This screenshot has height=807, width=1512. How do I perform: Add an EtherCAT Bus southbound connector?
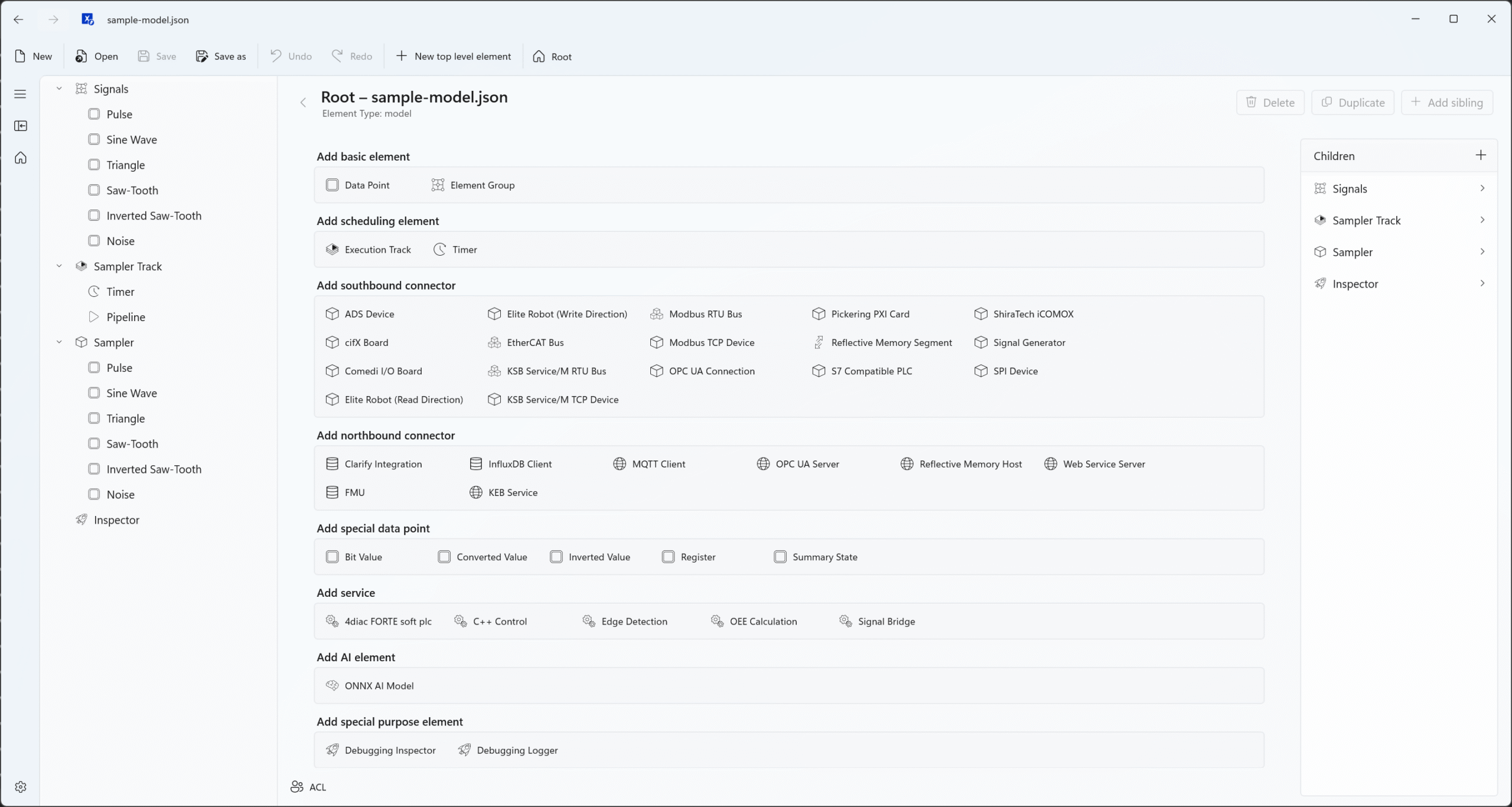point(526,342)
